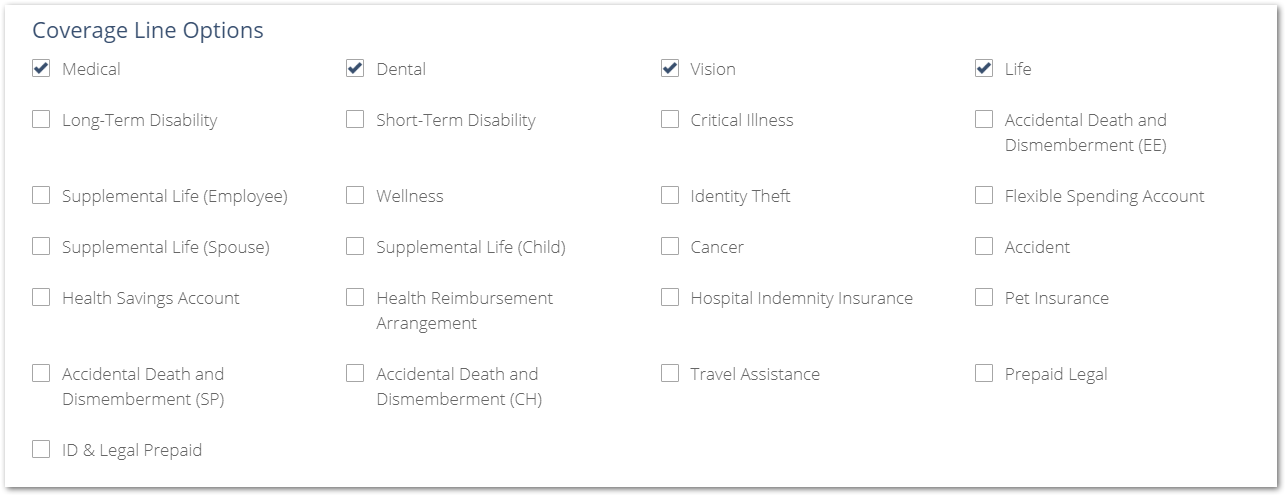Disable the Vision coverage line
The image size is (1286, 496).
point(670,68)
